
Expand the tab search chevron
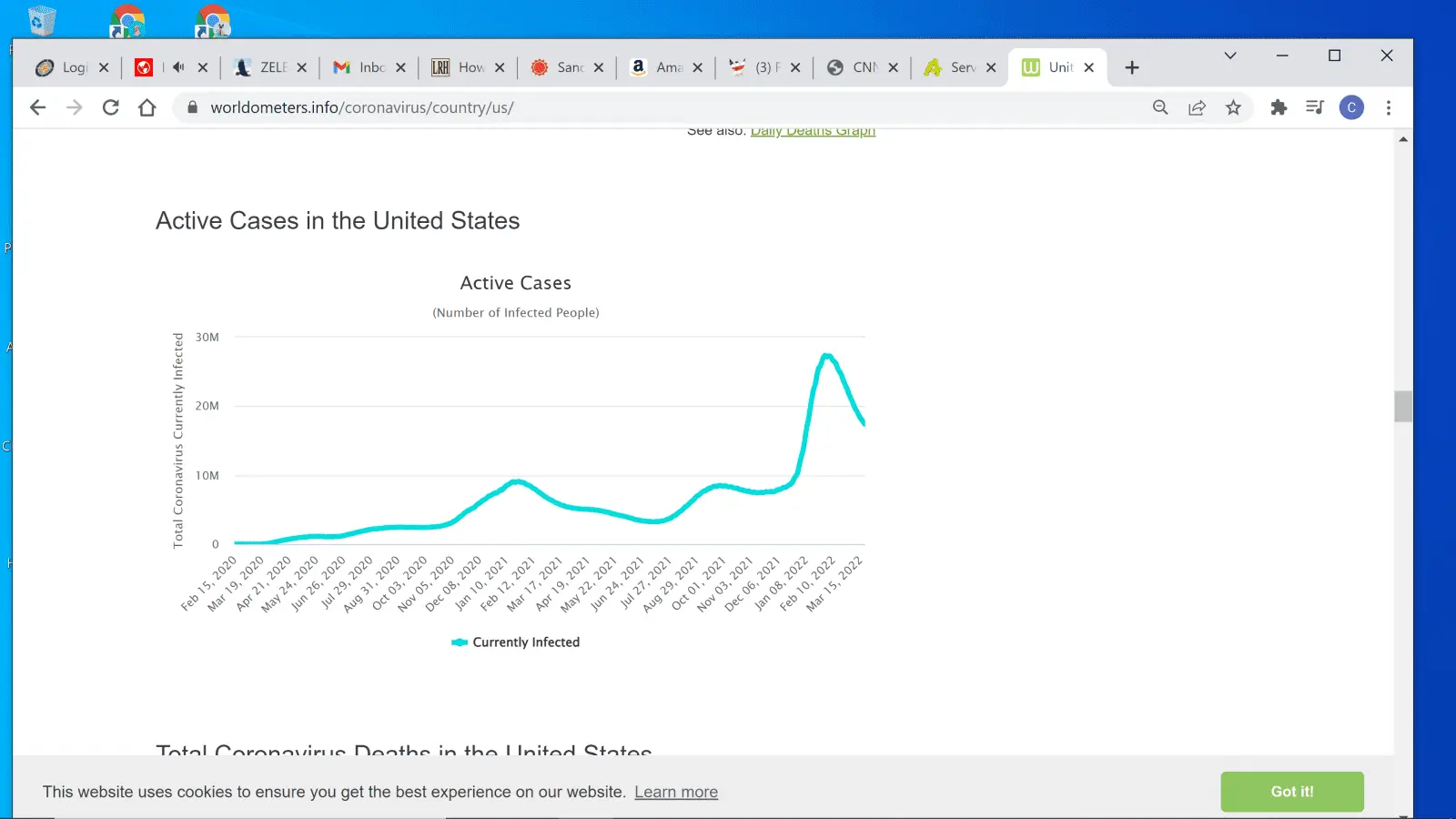(1230, 56)
